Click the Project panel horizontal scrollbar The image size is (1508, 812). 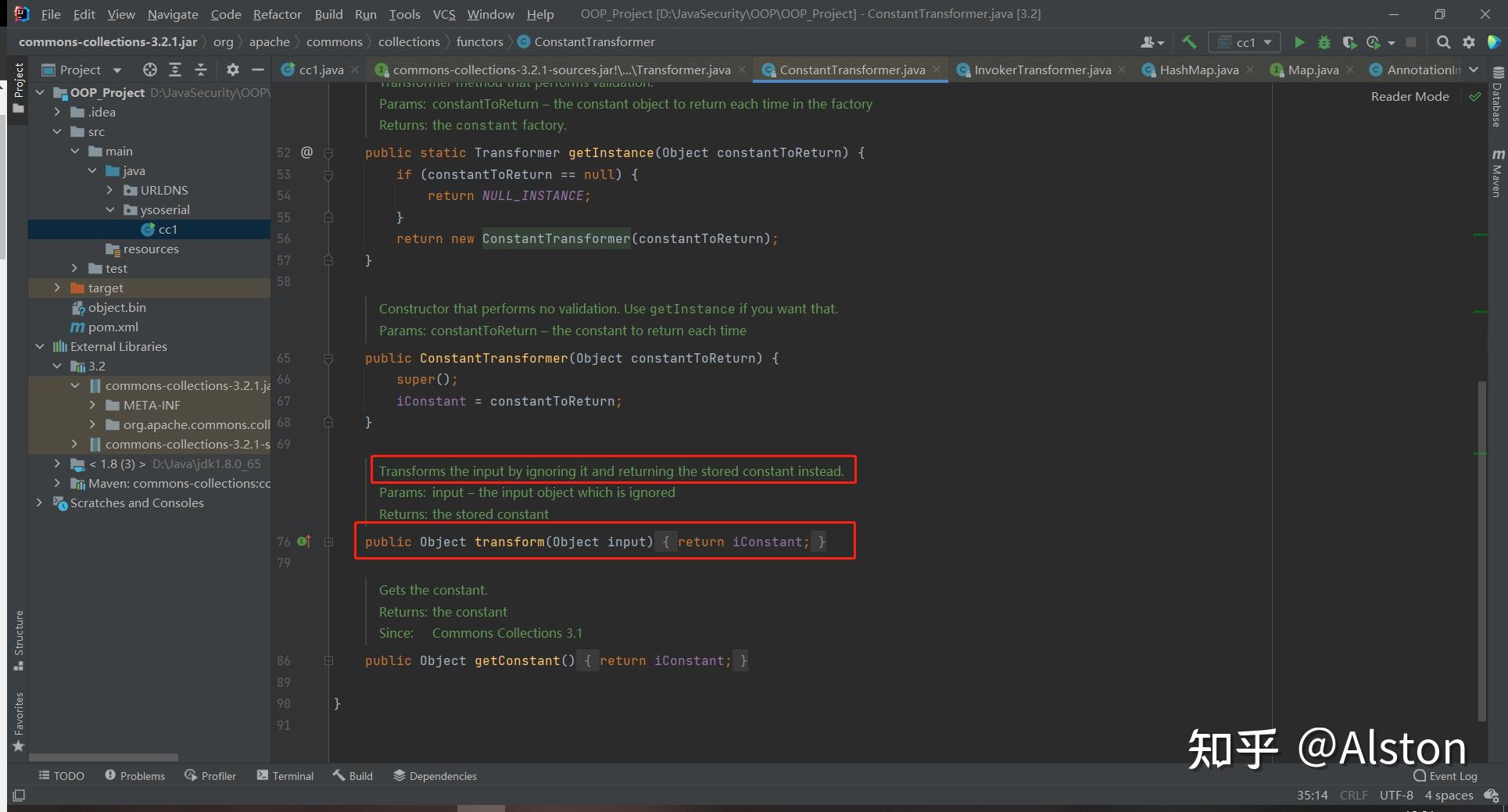(x=104, y=757)
